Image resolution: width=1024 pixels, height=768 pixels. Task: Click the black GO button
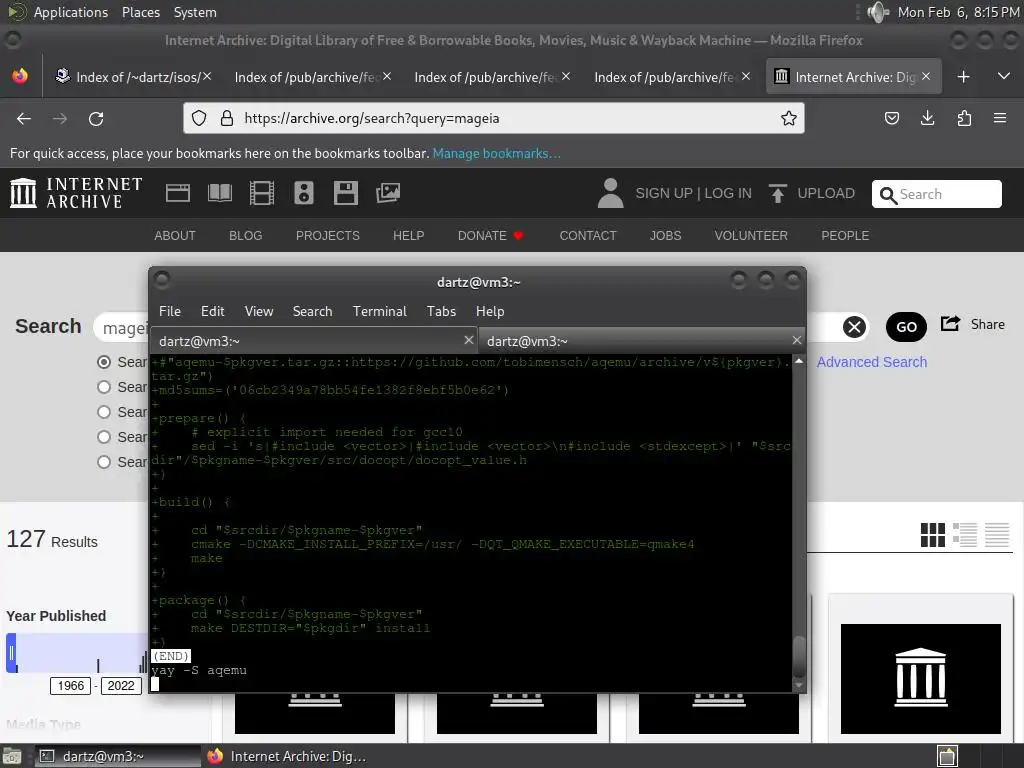pyautogui.click(x=906, y=327)
